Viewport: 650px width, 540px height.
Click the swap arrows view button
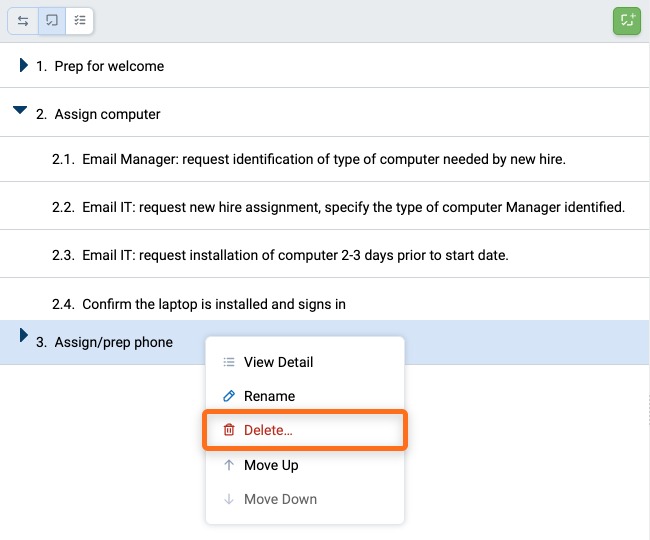coord(23,21)
